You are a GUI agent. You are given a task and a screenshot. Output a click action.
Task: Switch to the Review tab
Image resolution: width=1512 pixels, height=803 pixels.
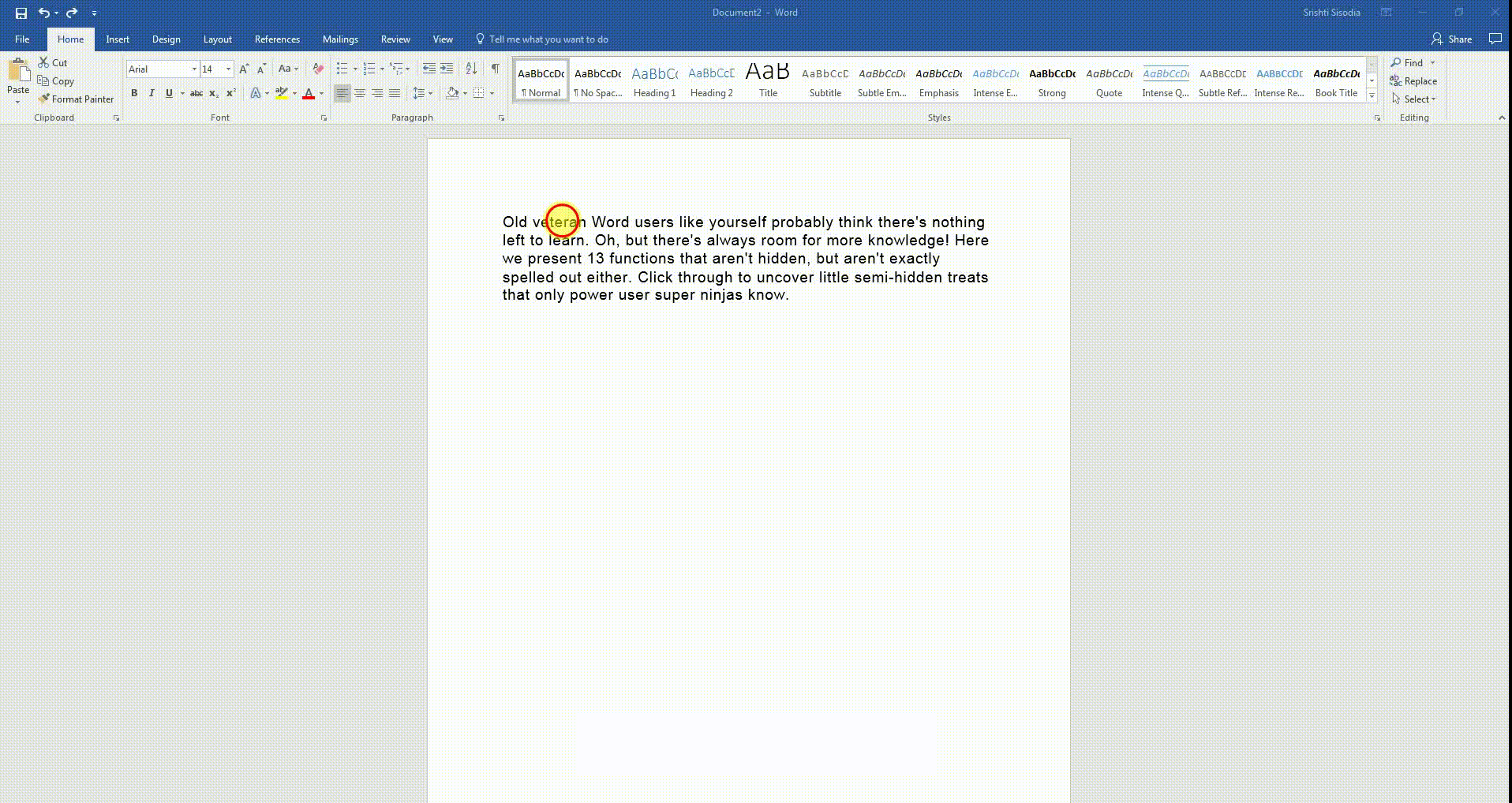395,39
